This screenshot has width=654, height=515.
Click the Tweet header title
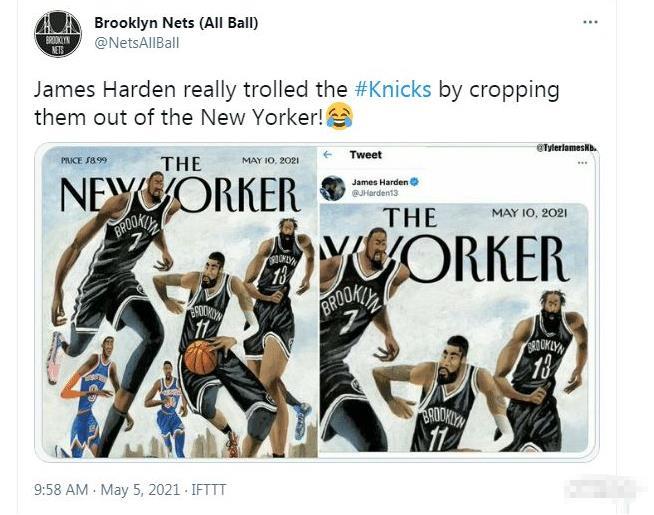click(x=366, y=155)
